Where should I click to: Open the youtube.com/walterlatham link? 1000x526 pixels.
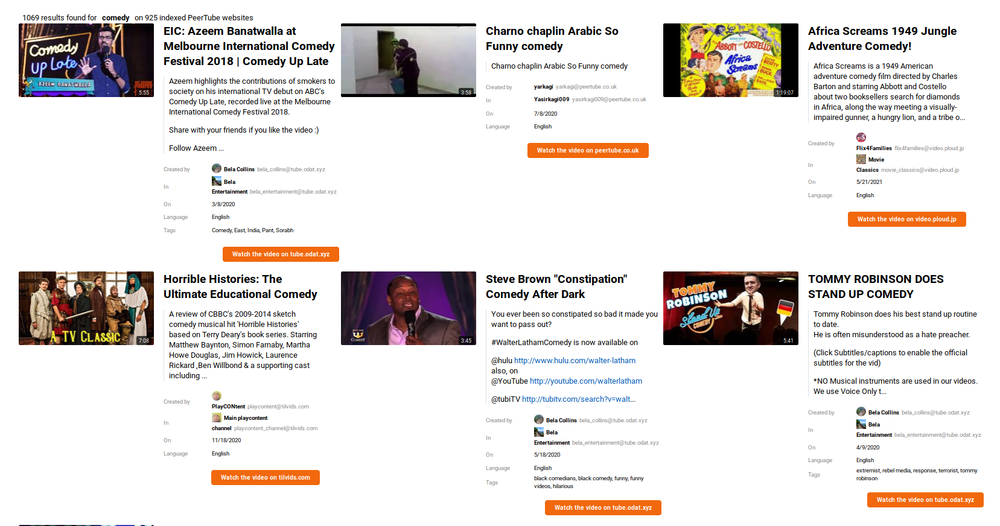pos(585,381)
